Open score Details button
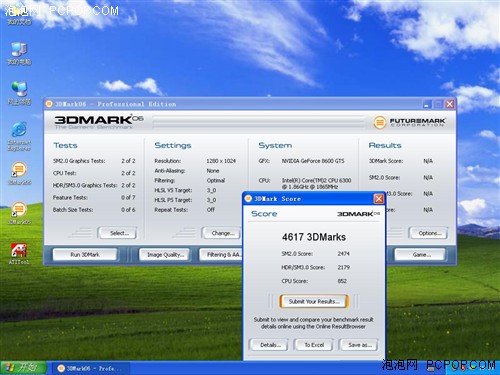The height and width of the screenshot is (375, 500). [x=269, y=345]
